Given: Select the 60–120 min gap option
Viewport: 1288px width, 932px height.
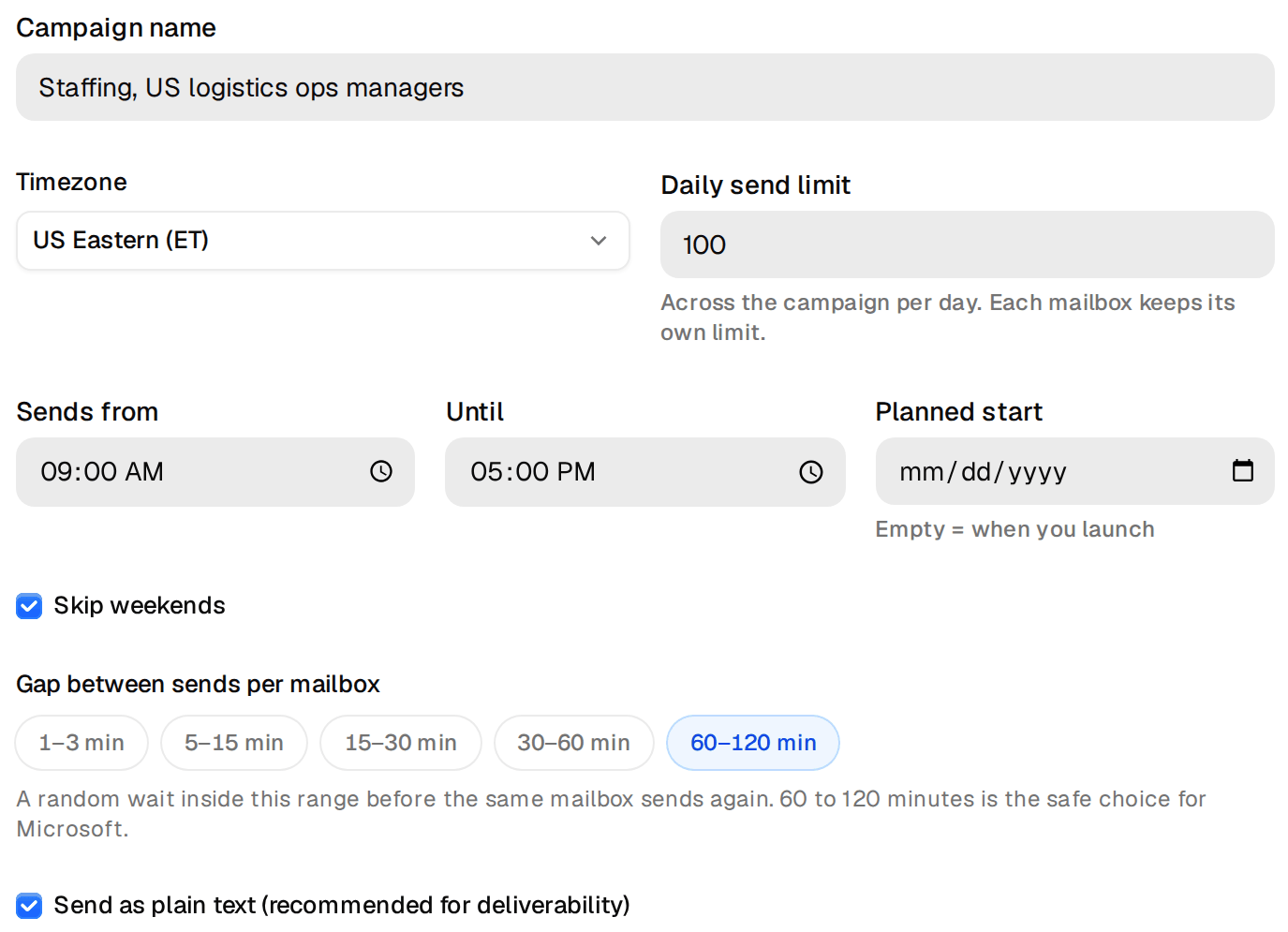Looking at the screenshot, I should 753,743.
